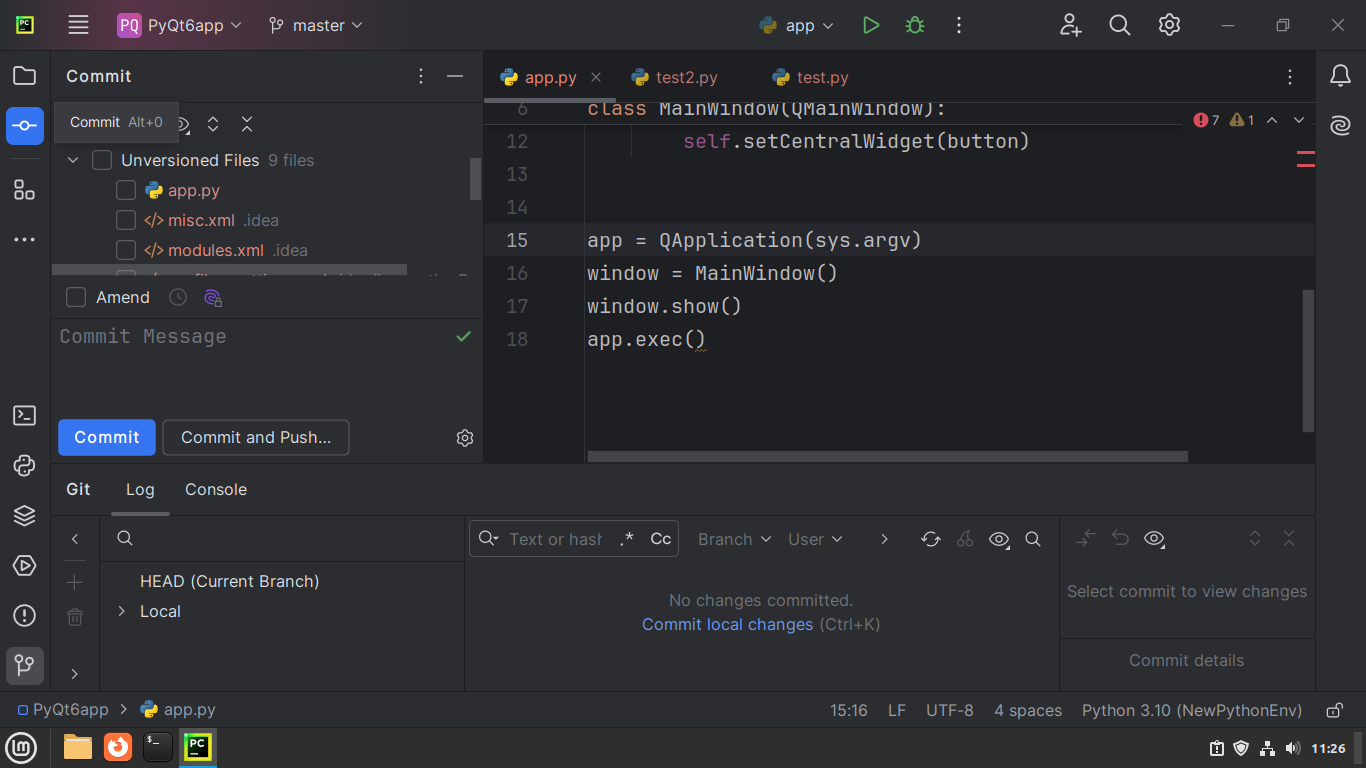The width and height of the screenshot is (1366, 768).
Task: Open Commit panel options ellipsis
Action: pos(421,76)
